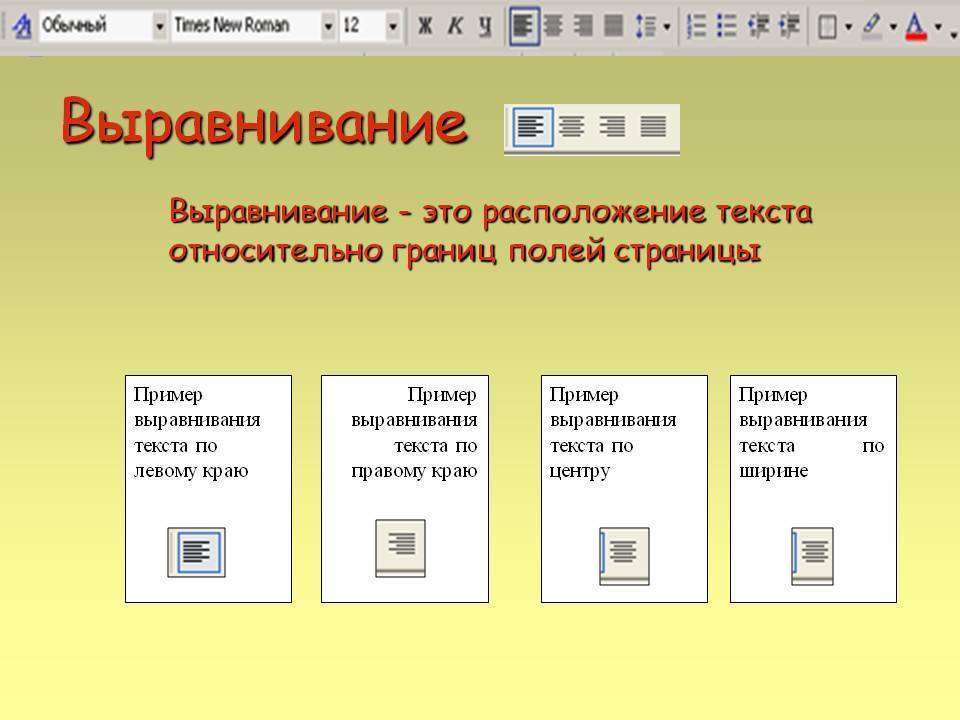Toggle italic К formatting
The width and height of the screenshot is (960, 720).
click(455, 26)
